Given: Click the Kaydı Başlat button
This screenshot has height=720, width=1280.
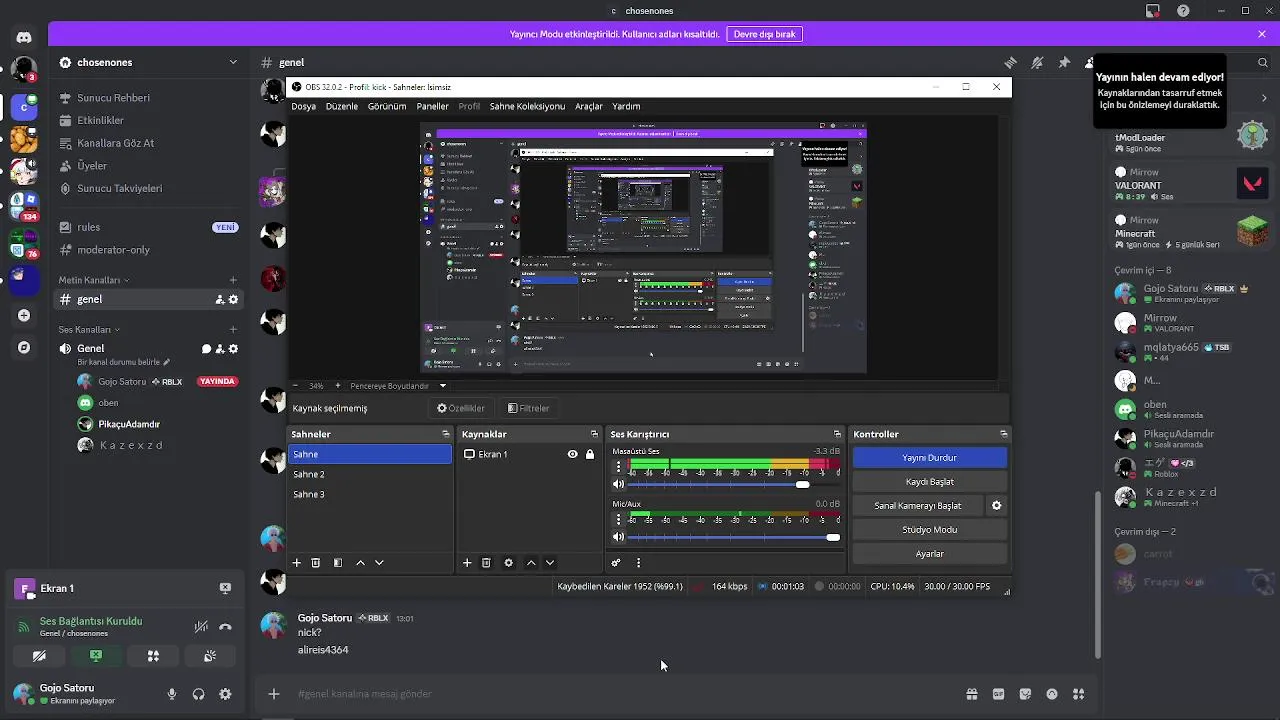Looking at the screenshot, I should [x=929, y=481].
